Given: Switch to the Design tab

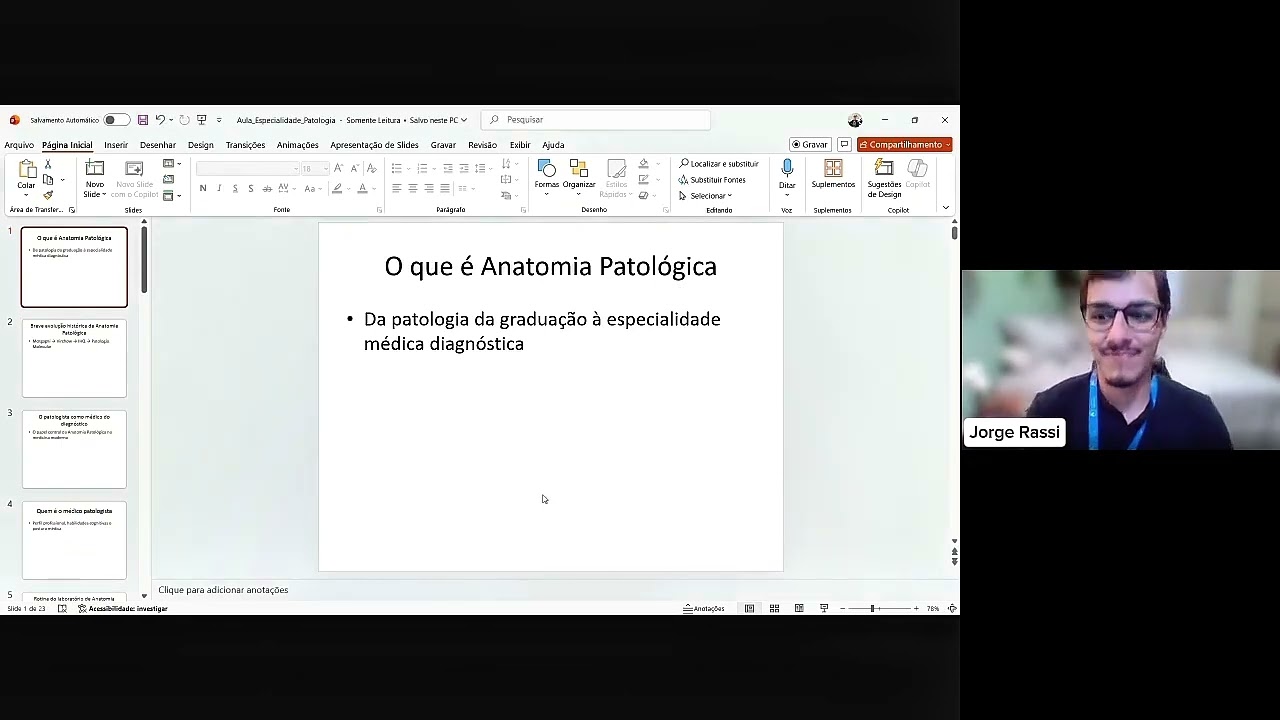Looking at the screenshot, I should pos(200,145).
